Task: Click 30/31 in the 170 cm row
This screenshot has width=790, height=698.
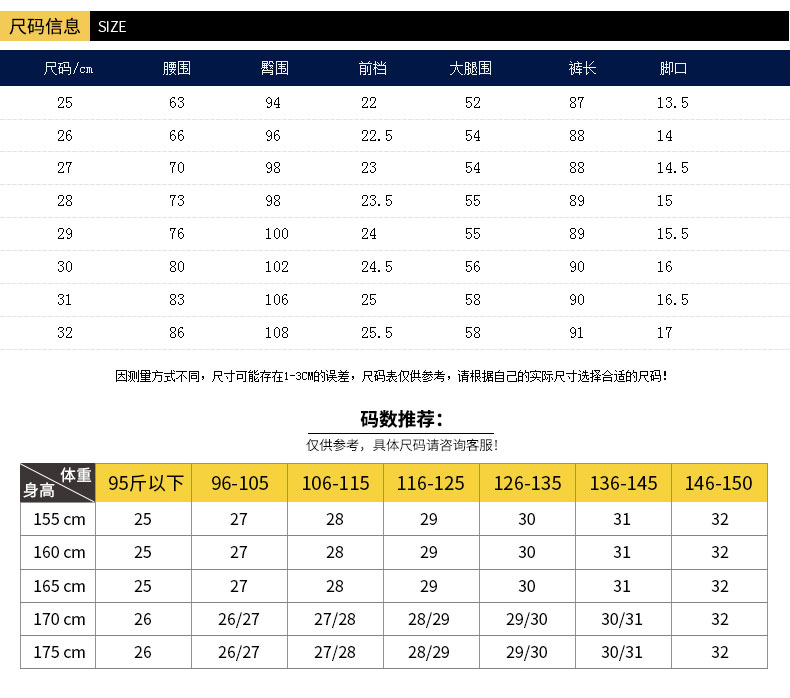Action: click(622, 619)
